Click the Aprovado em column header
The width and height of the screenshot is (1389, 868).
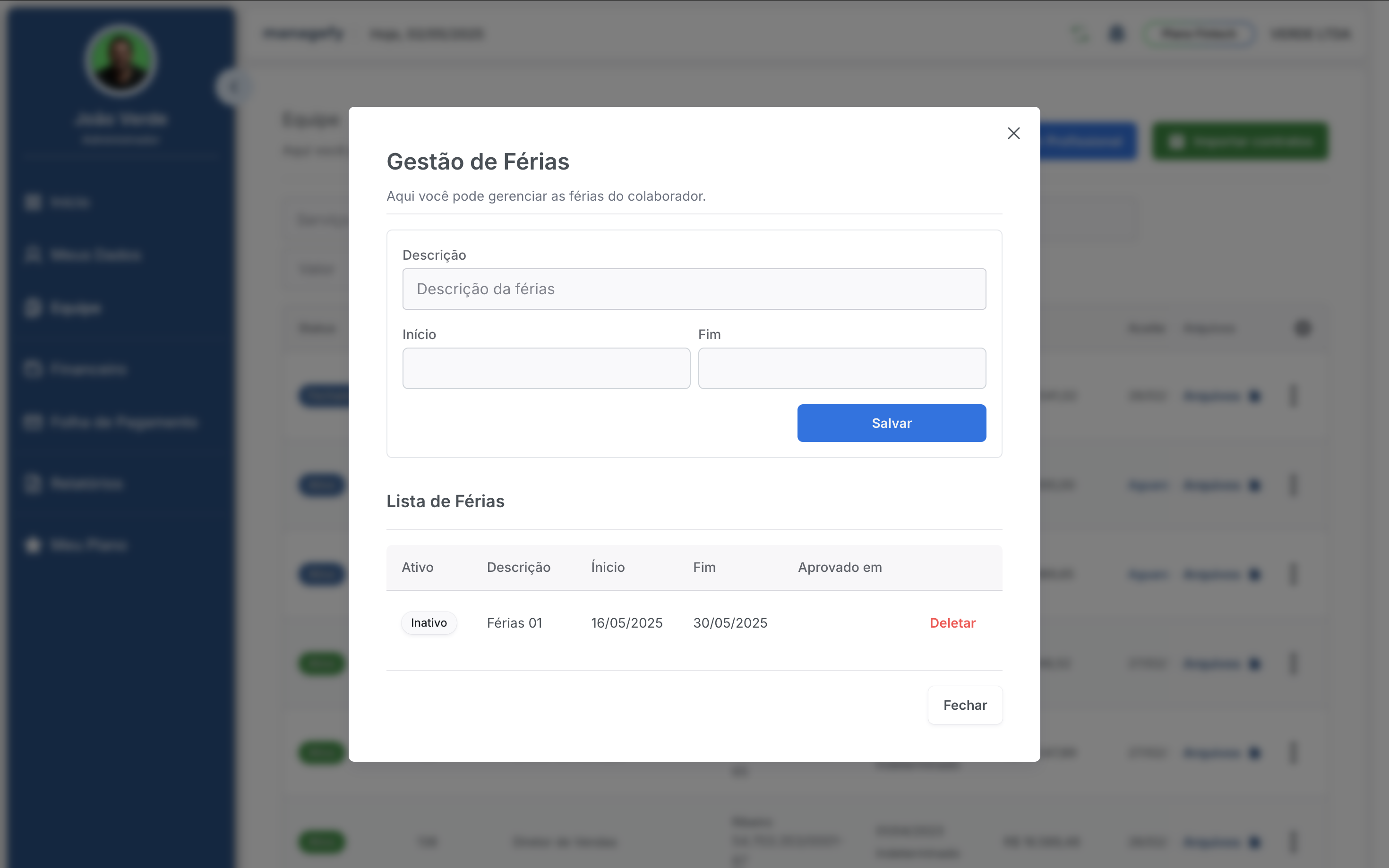coord(840,567)
